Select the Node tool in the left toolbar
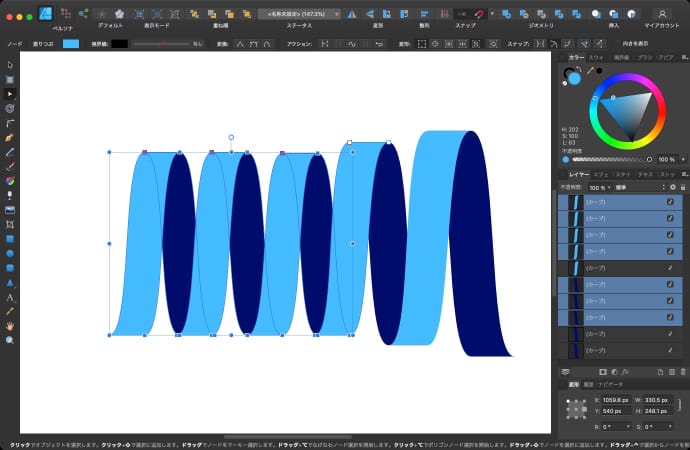 click(x=10, y=93)
